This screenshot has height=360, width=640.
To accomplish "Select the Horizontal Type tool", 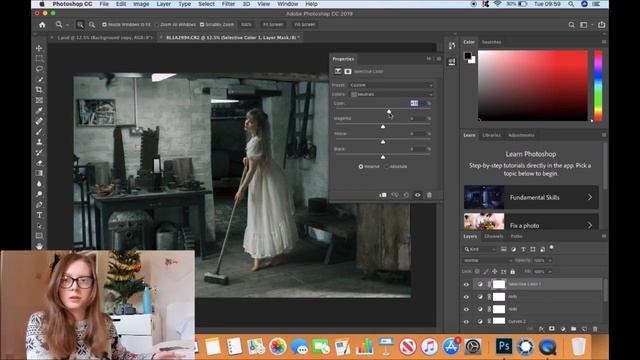I will pyautogui.click(x=39, y=215).
